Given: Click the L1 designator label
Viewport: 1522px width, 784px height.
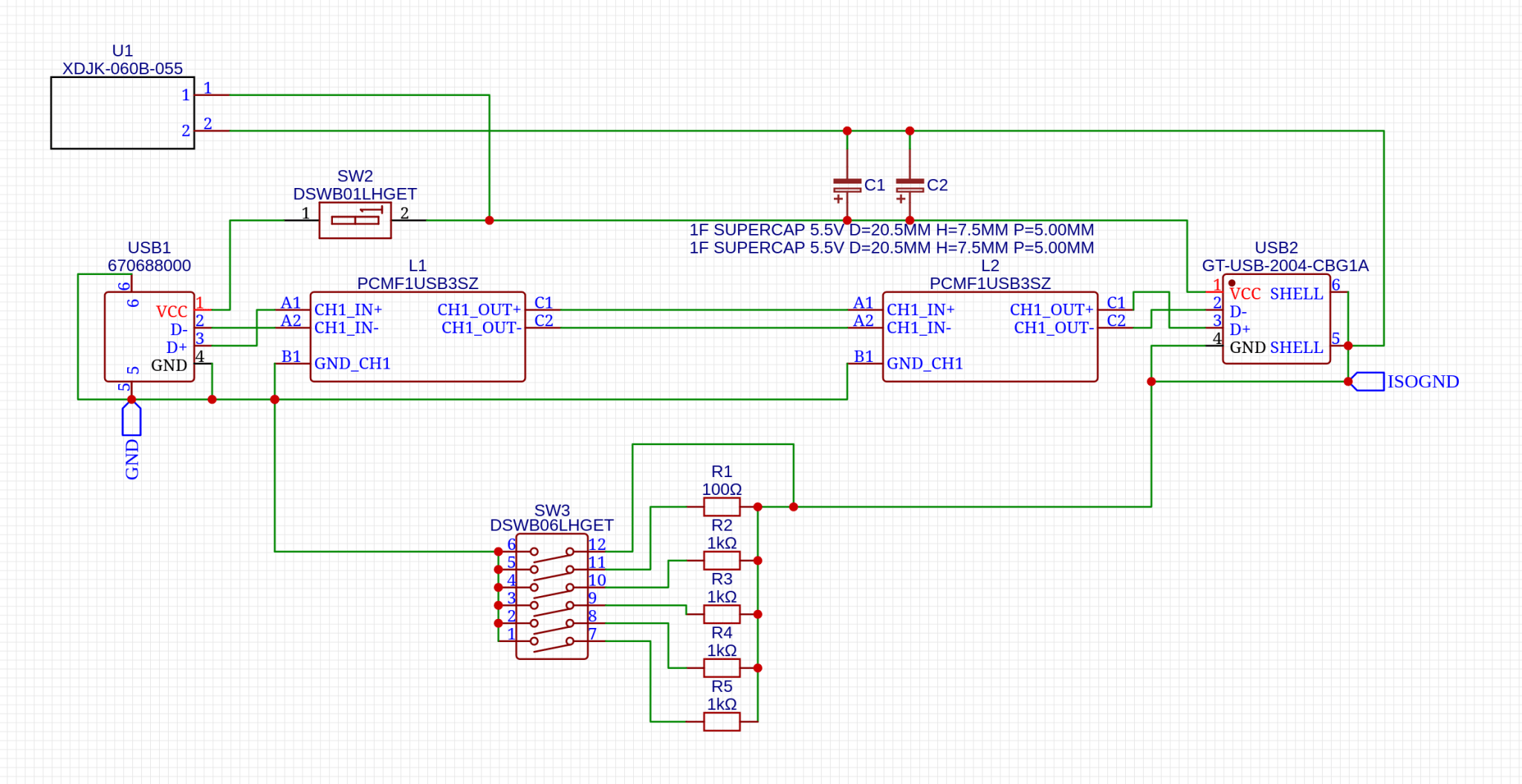Looking at the screenshot, I should point(418,265).
